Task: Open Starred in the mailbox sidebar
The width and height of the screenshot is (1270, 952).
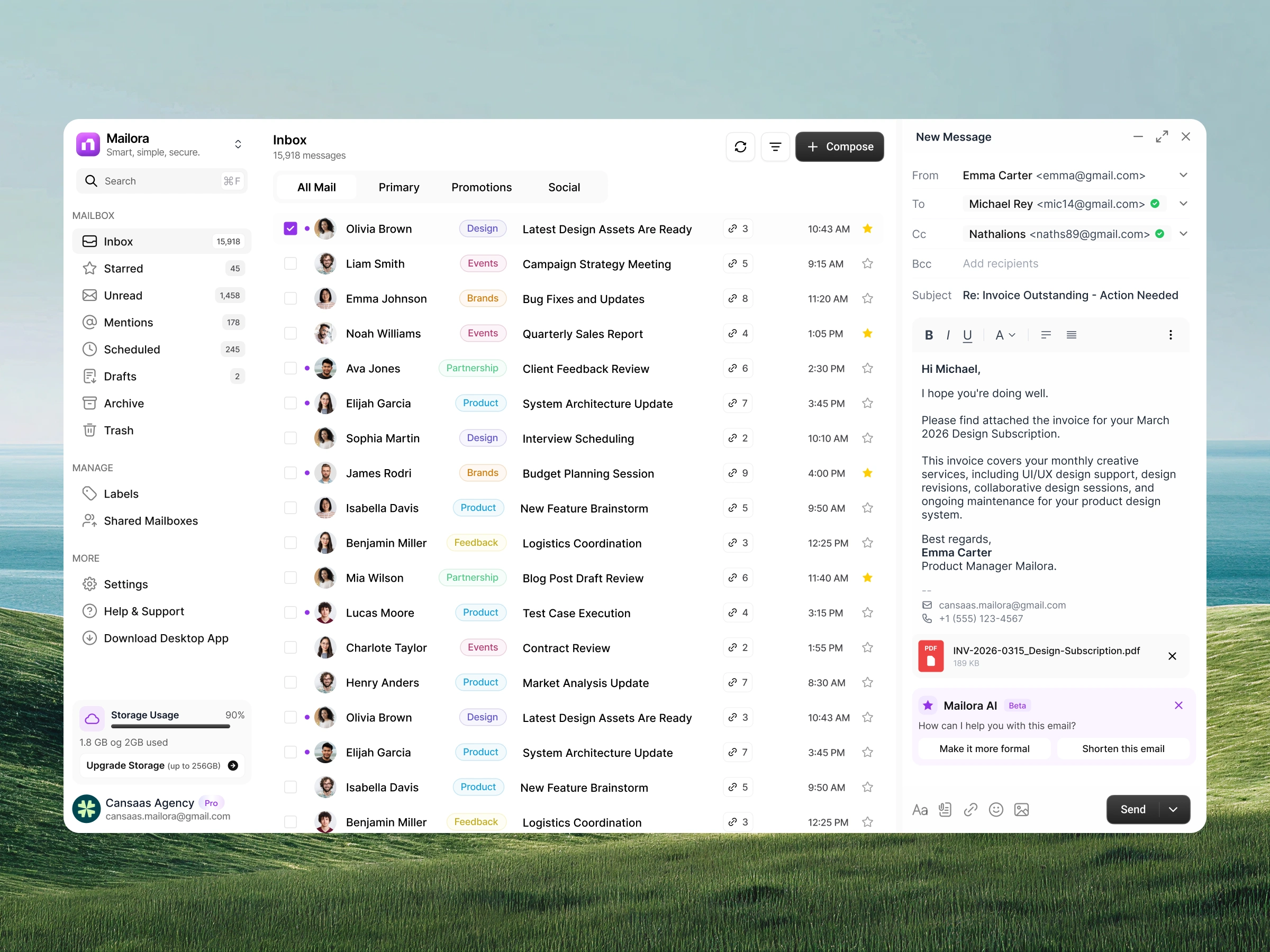Action: 161,269
